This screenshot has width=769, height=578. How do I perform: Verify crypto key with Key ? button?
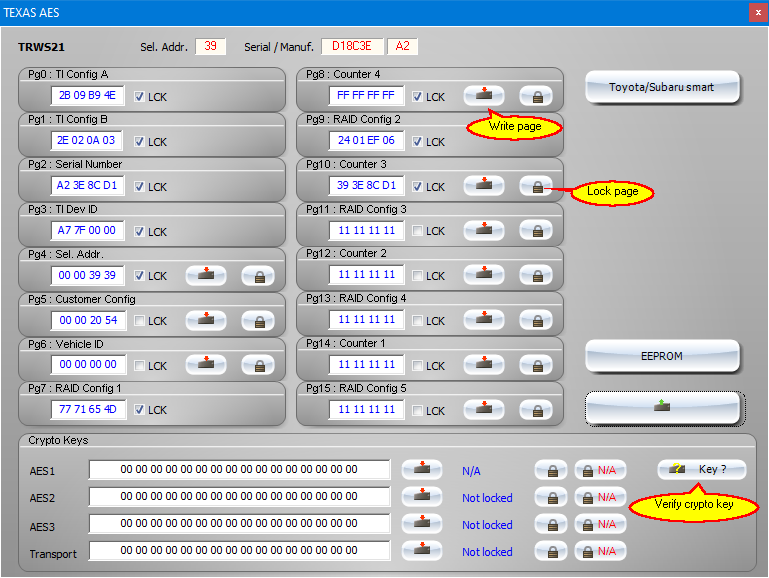[701, 469]
